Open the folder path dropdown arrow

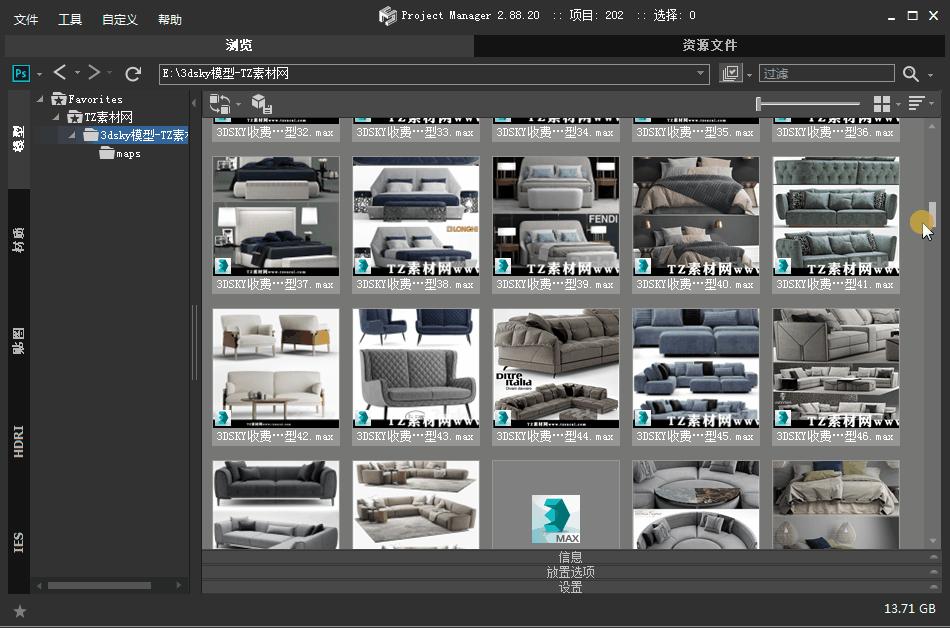tap(700, 72)
